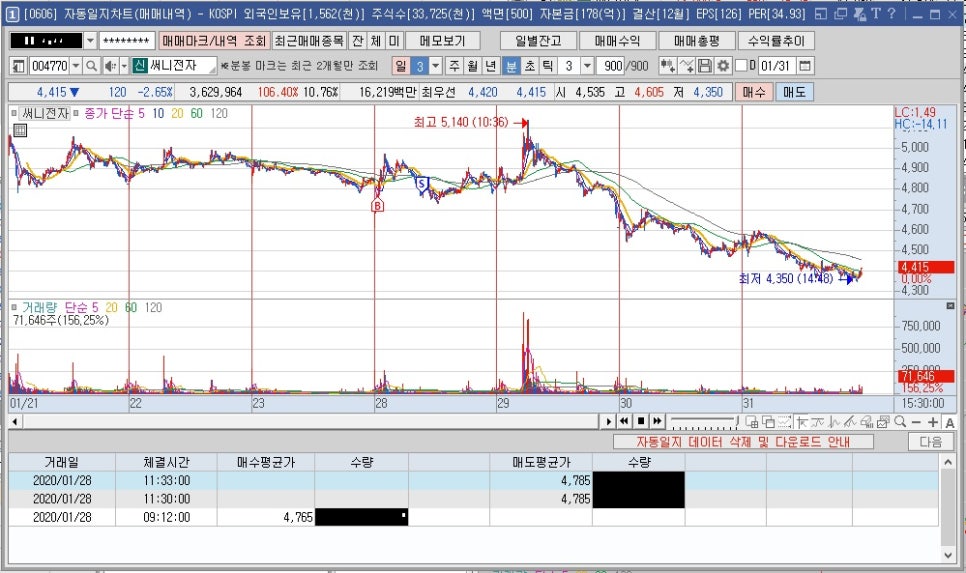
Task: Click the stop playback button
Action: click(641, 421)
